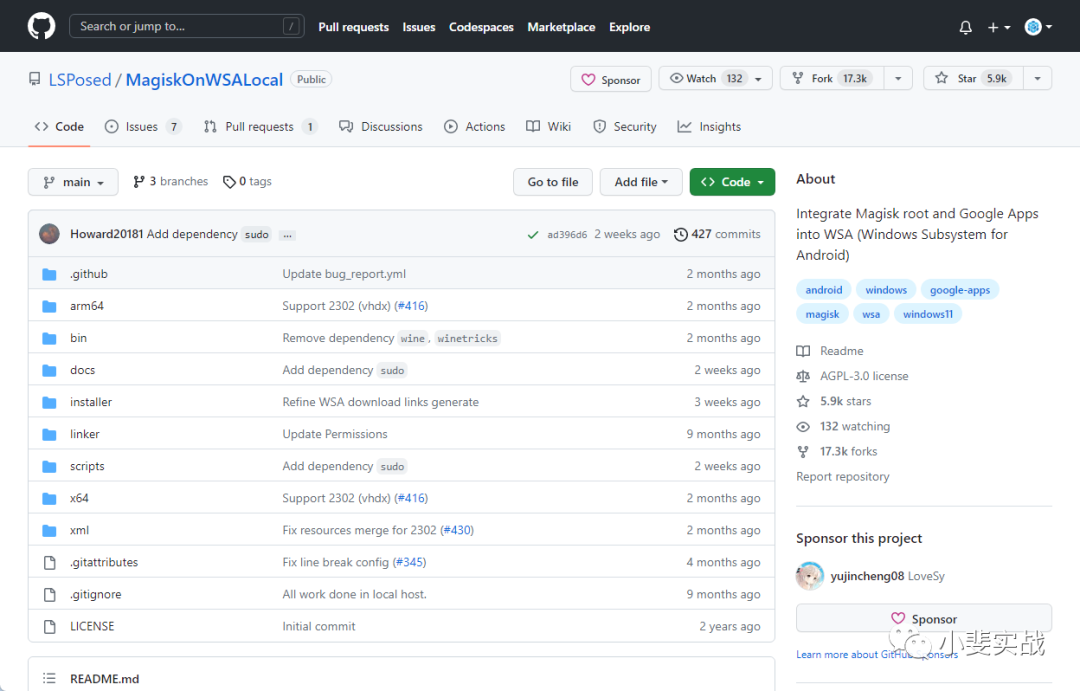Image resolution: width=1080 pixels, height=691 pixels.
Task: View the 0 tags link
Action: tap(247, 181)
